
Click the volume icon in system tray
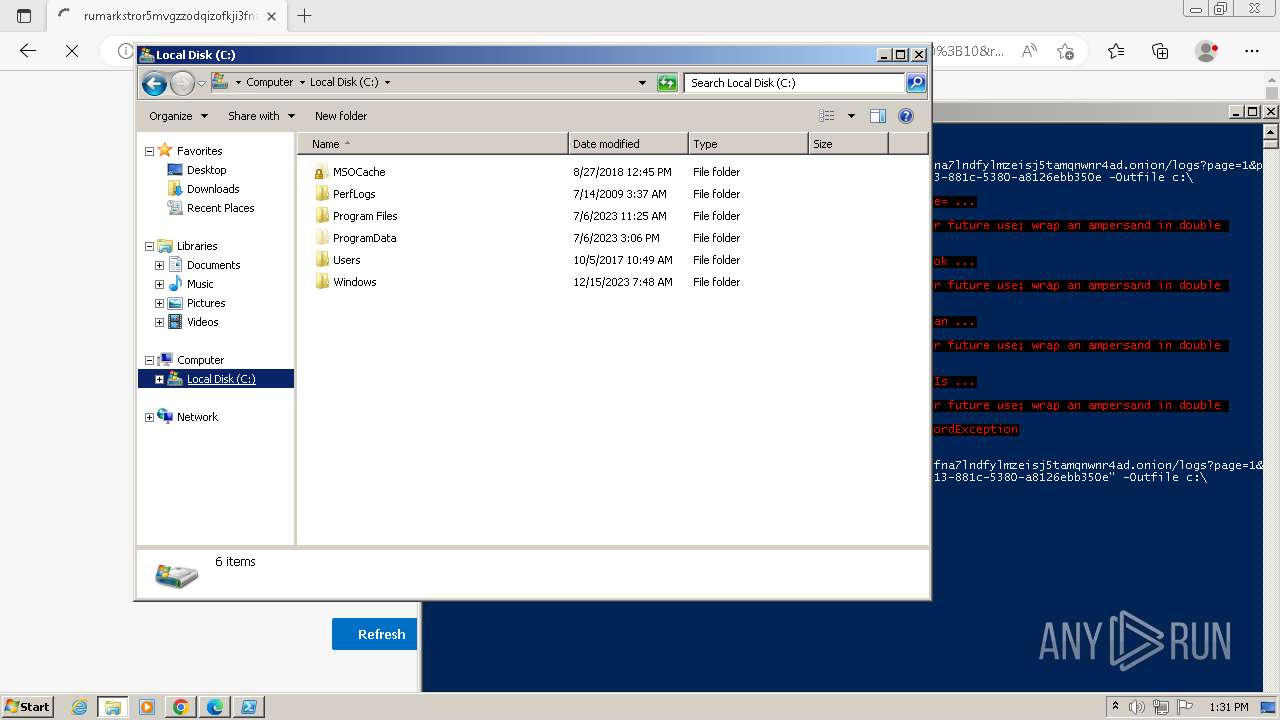point(1137,707)
